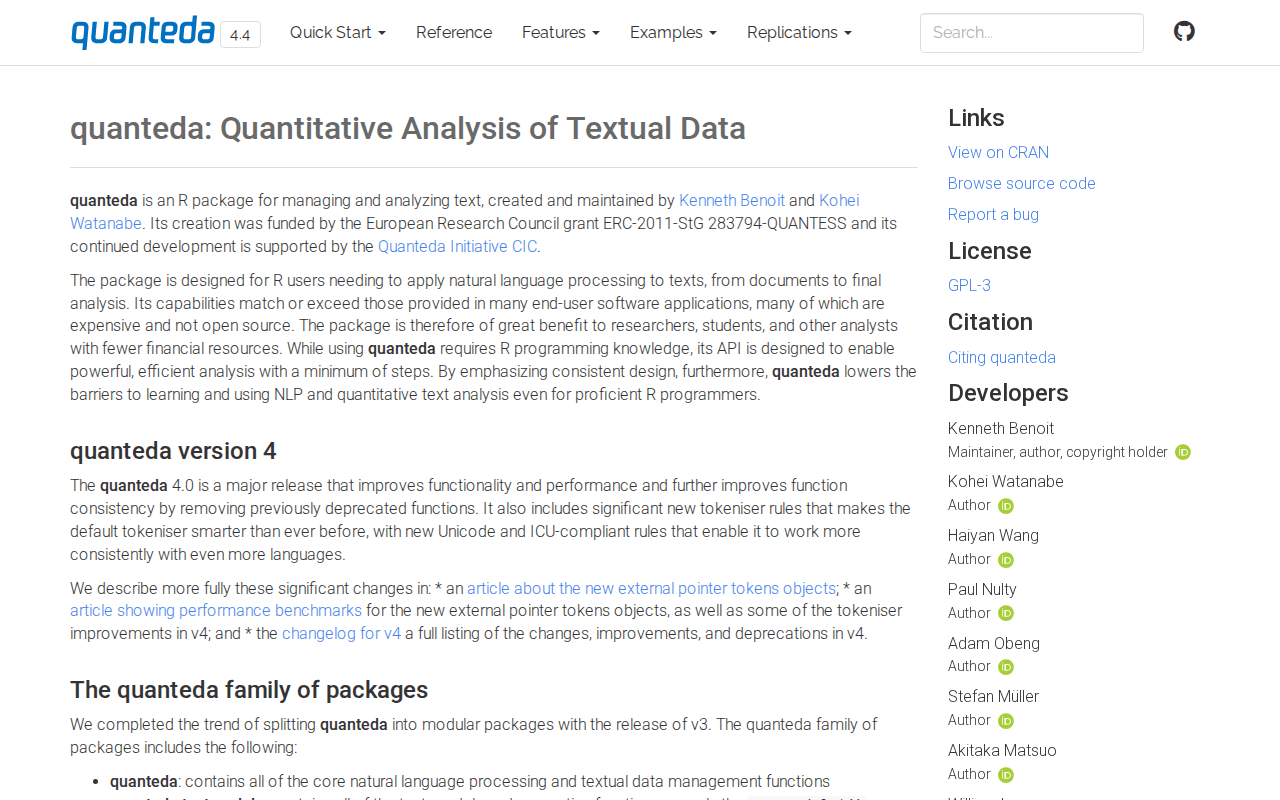Click the version 4.4 badge
The height and width of the screenshot is (800, 1280).
click(240, 35)
